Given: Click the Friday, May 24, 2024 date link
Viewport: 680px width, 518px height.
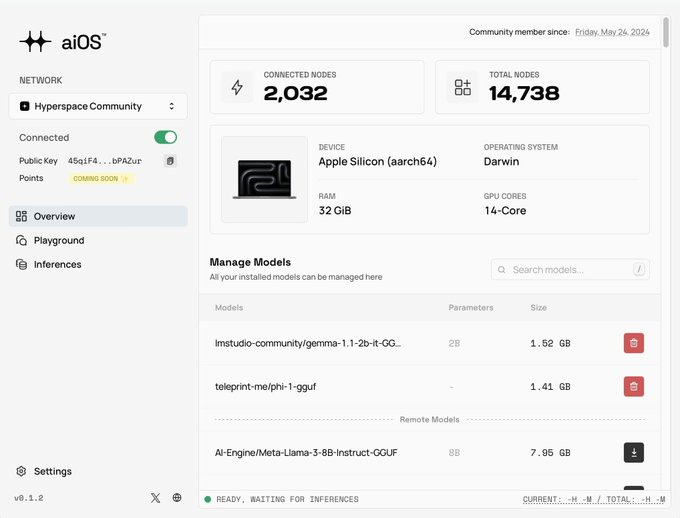Looking at the screenshot, I should click(612, 32).
